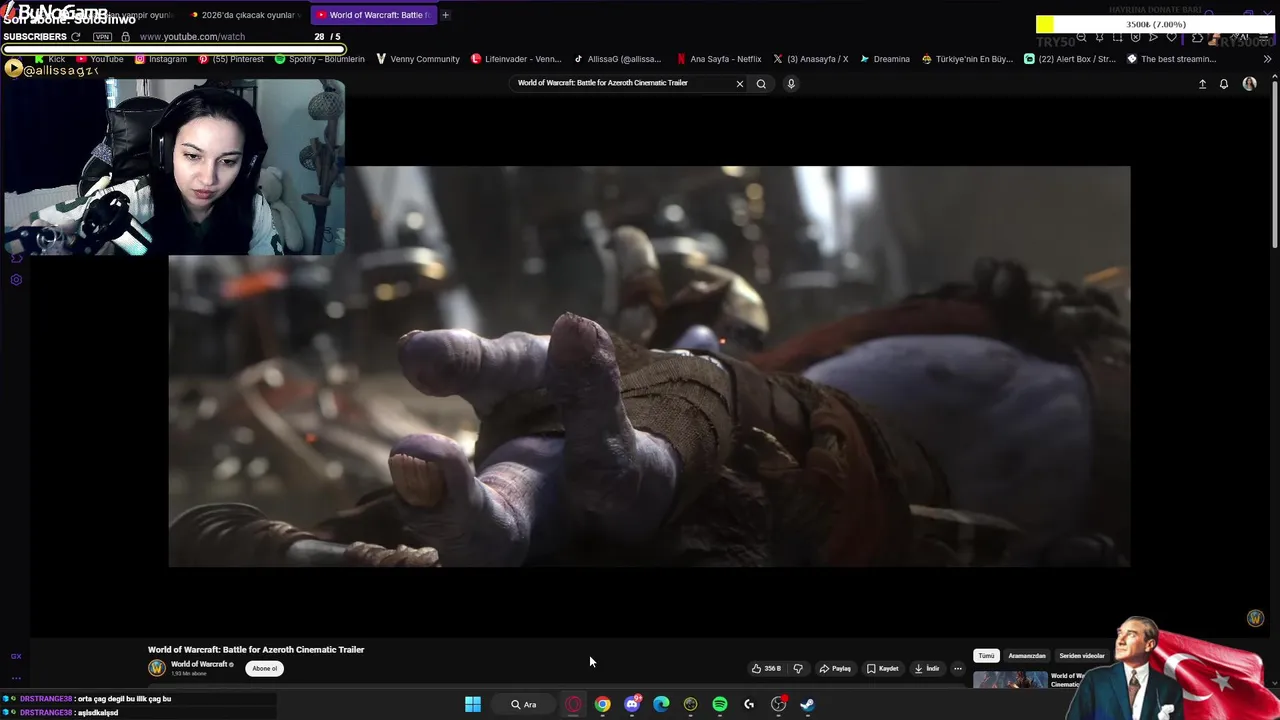1280x720 pixels.
Task: Open the World of Warcraft channel name
Action: (199, 664)
